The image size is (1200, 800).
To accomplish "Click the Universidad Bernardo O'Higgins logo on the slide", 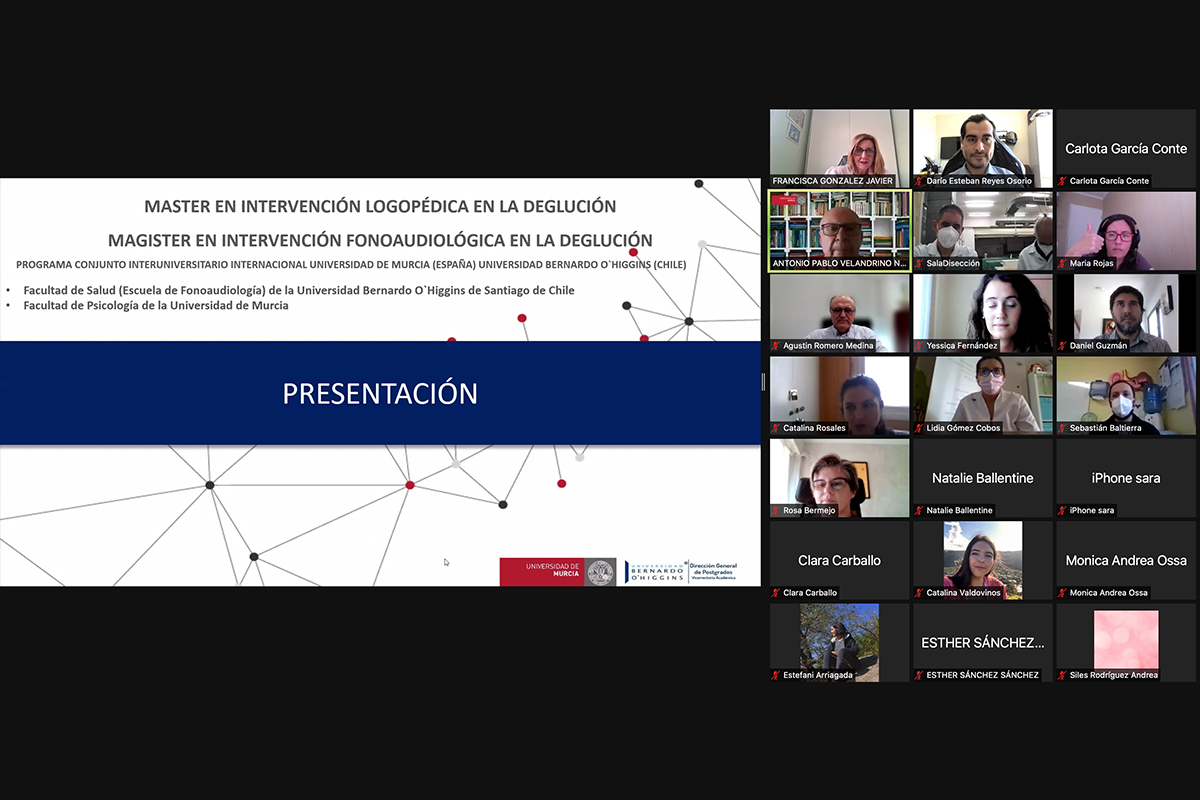I will pos(681,571).
